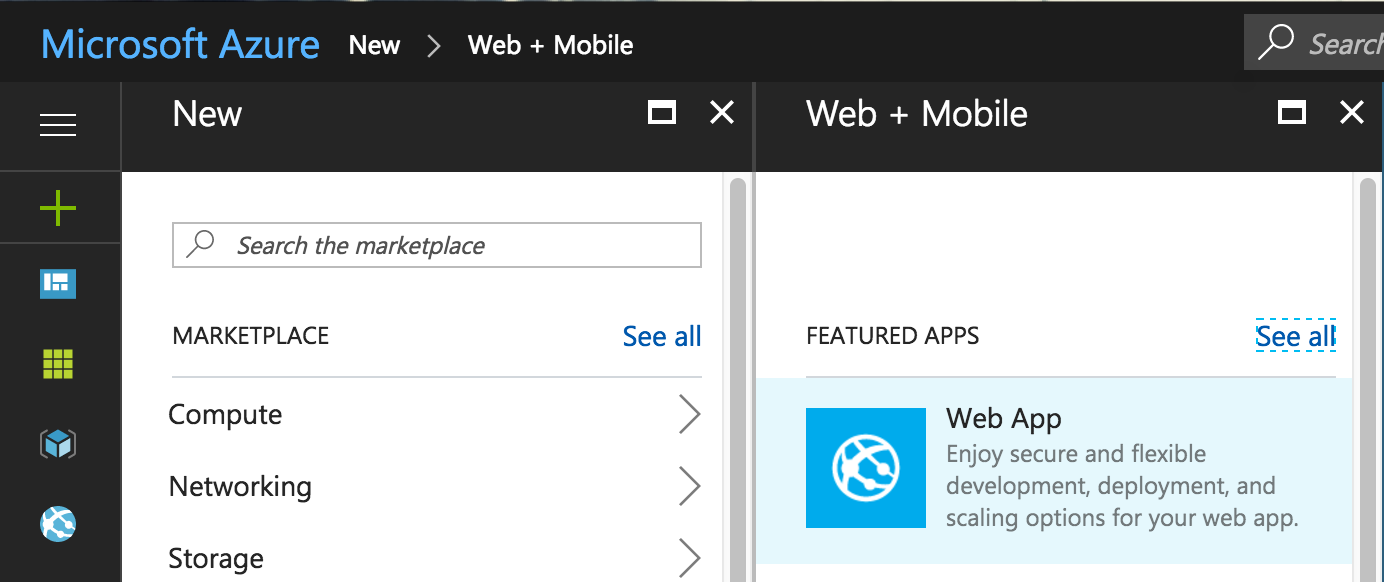Click the FEATURED APPS section heading

coord(893,336)
